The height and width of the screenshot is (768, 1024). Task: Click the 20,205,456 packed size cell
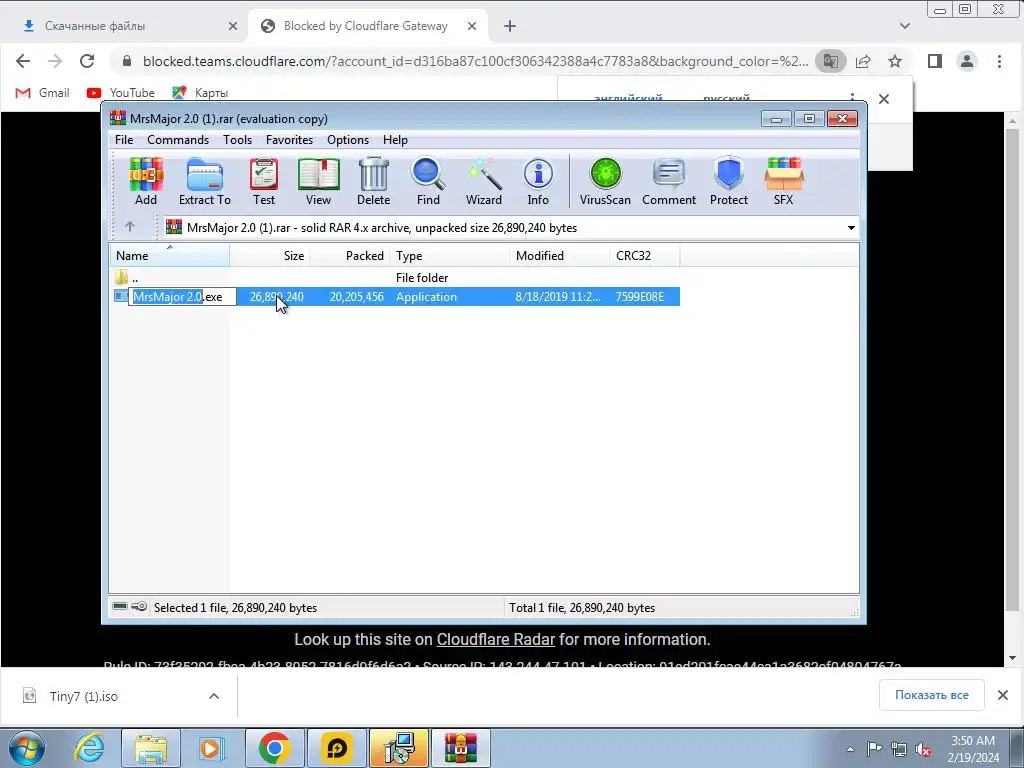tap(357, 296)
